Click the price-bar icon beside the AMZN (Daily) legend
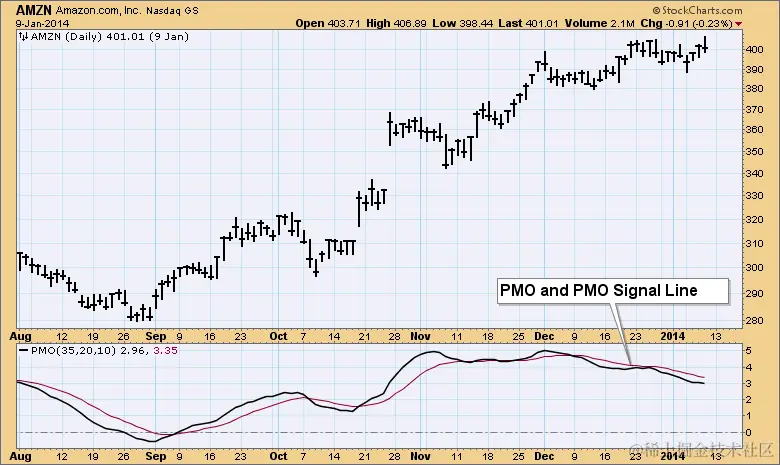The image size is (780, 465). (x=23, y=36)
